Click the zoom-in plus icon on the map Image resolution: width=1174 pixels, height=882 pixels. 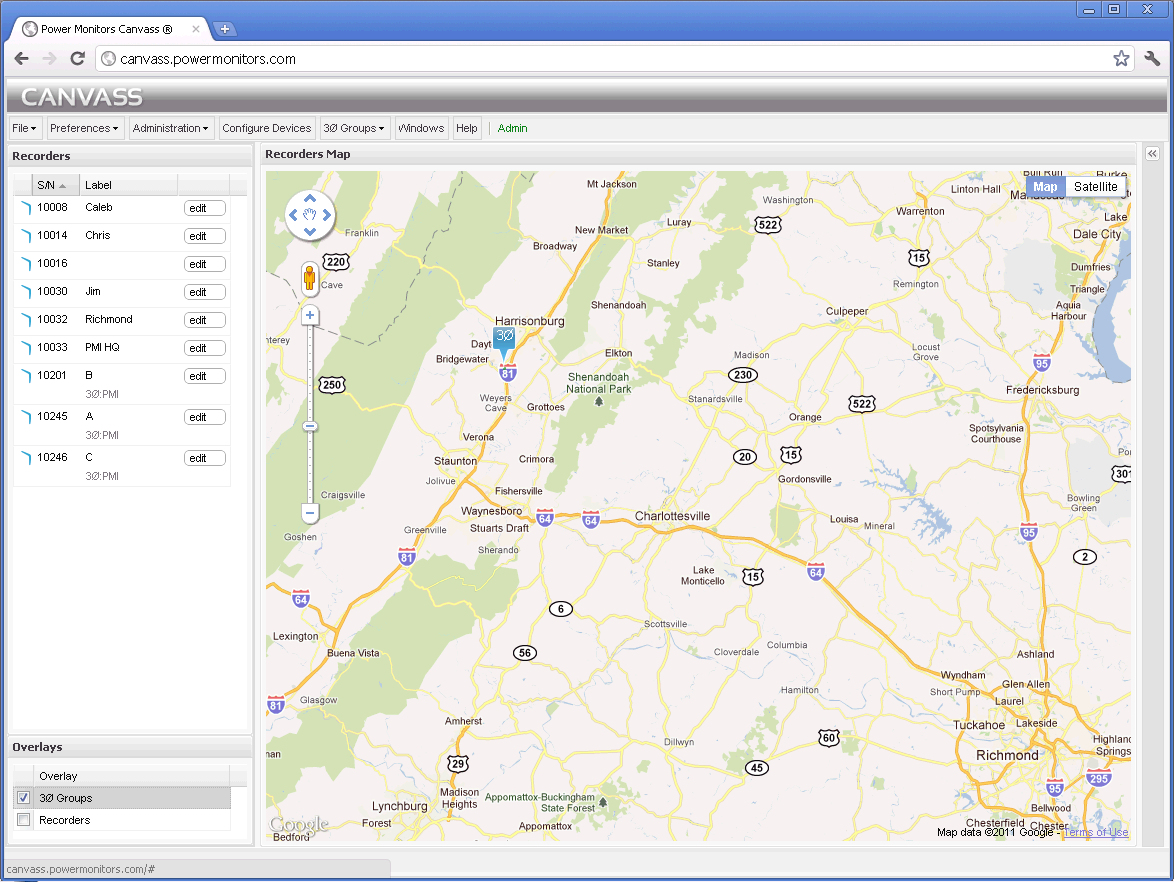click(x=310, y=315)
